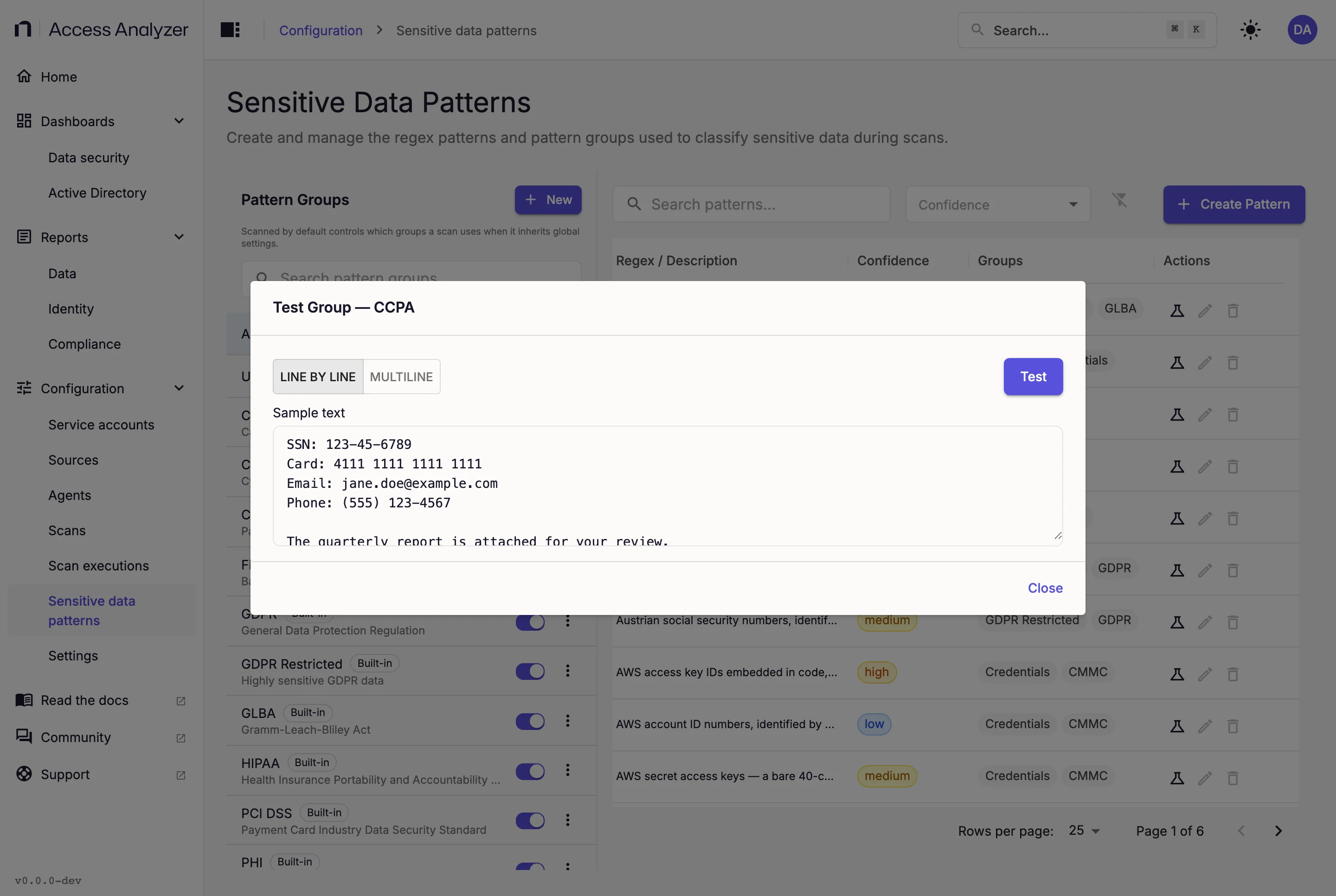Open the GLBA group options menu

[x=567, y=721]
